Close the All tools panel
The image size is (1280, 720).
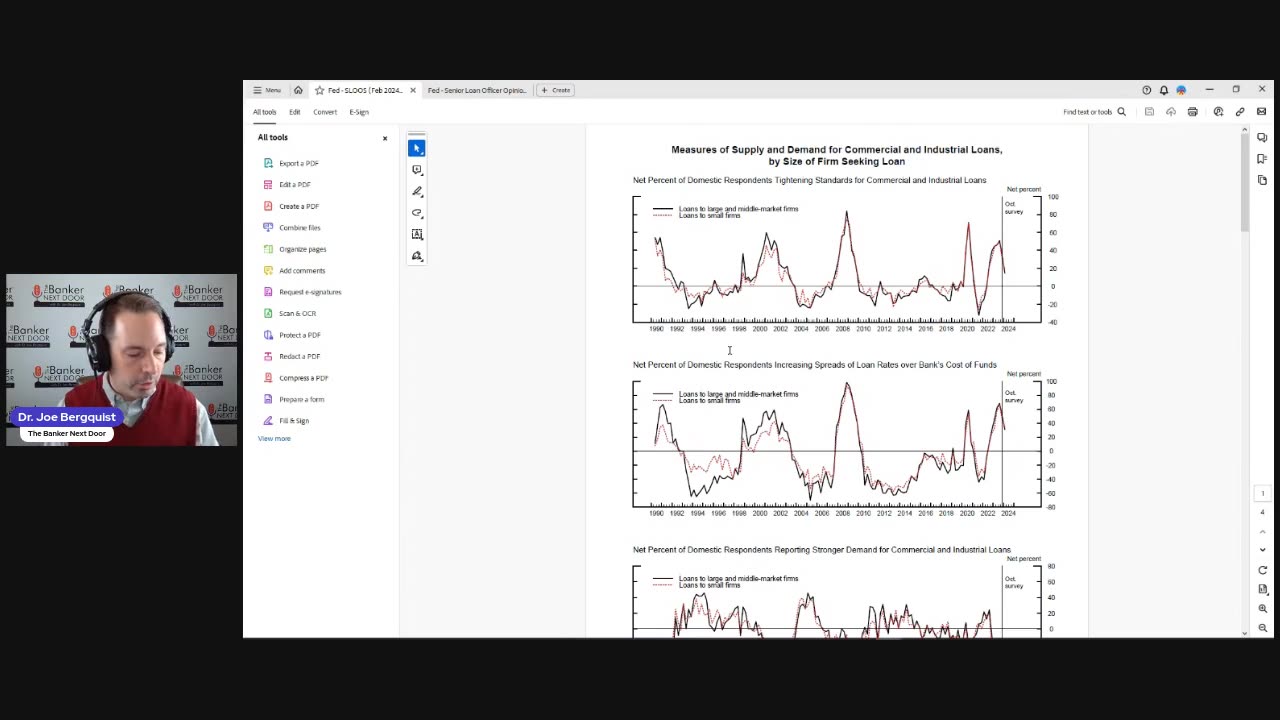tap(385, 138)
